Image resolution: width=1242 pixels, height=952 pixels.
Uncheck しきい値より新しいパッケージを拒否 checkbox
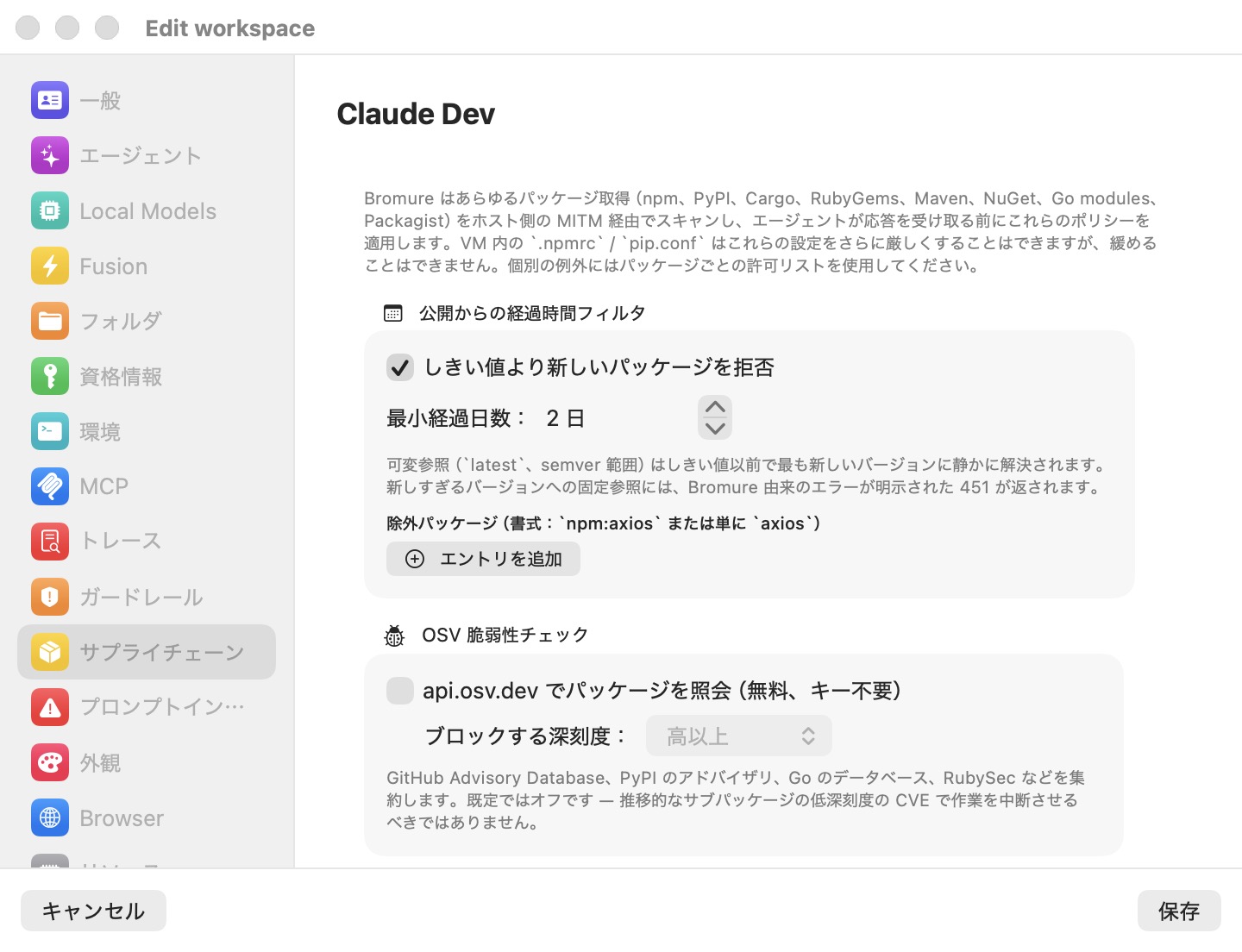click(399, 367)
